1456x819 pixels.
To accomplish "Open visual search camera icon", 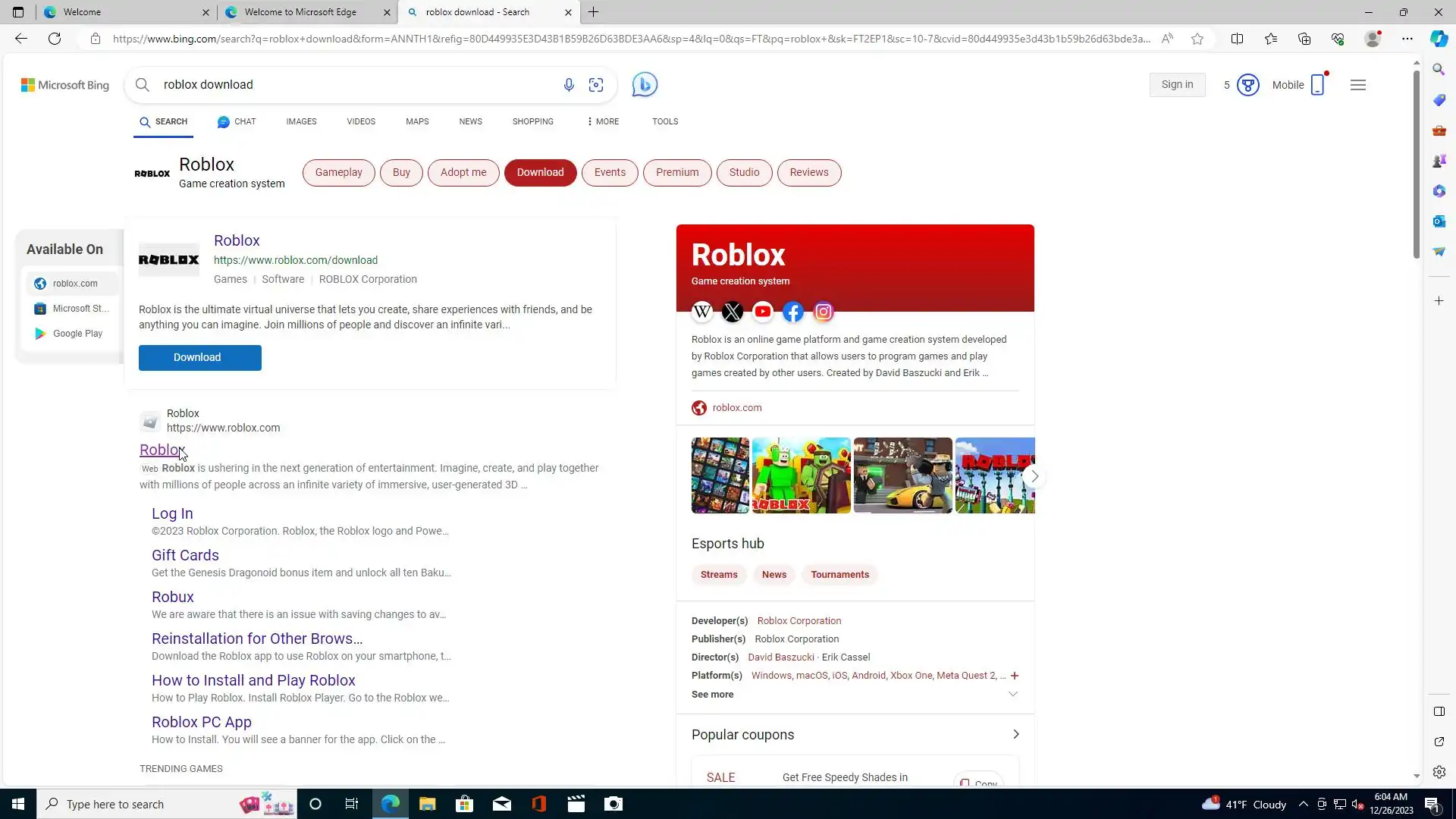I will click(596, 85).
